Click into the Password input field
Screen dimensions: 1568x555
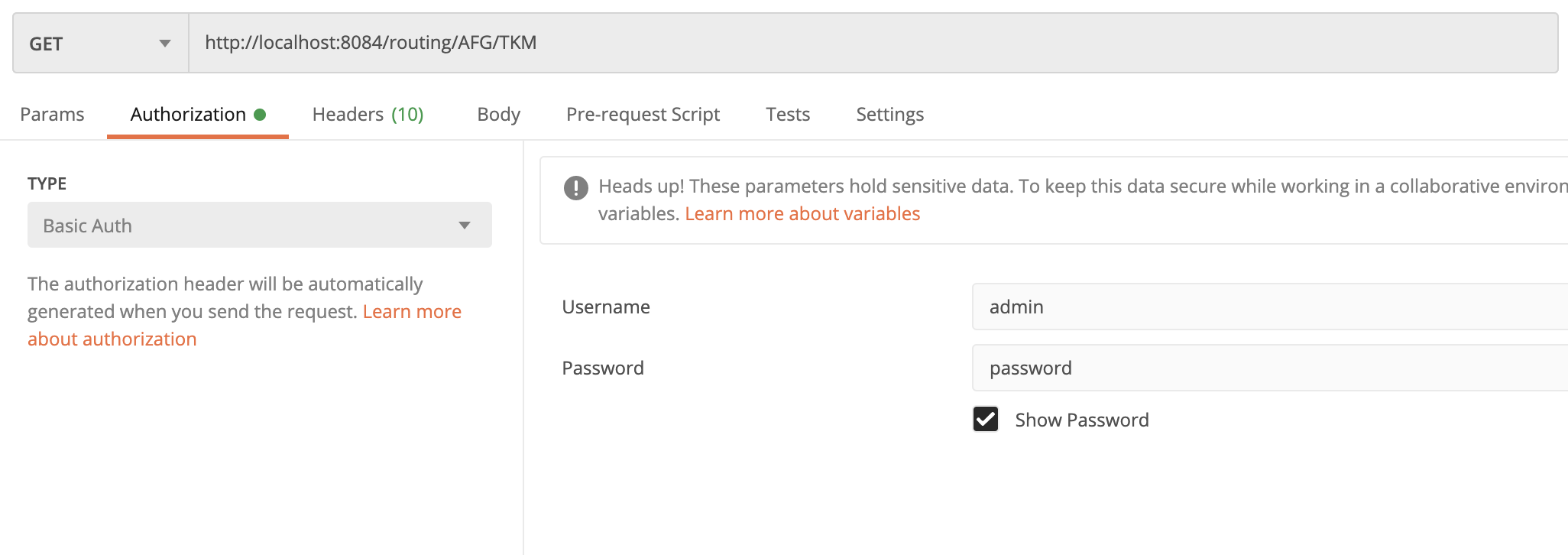1268,368
